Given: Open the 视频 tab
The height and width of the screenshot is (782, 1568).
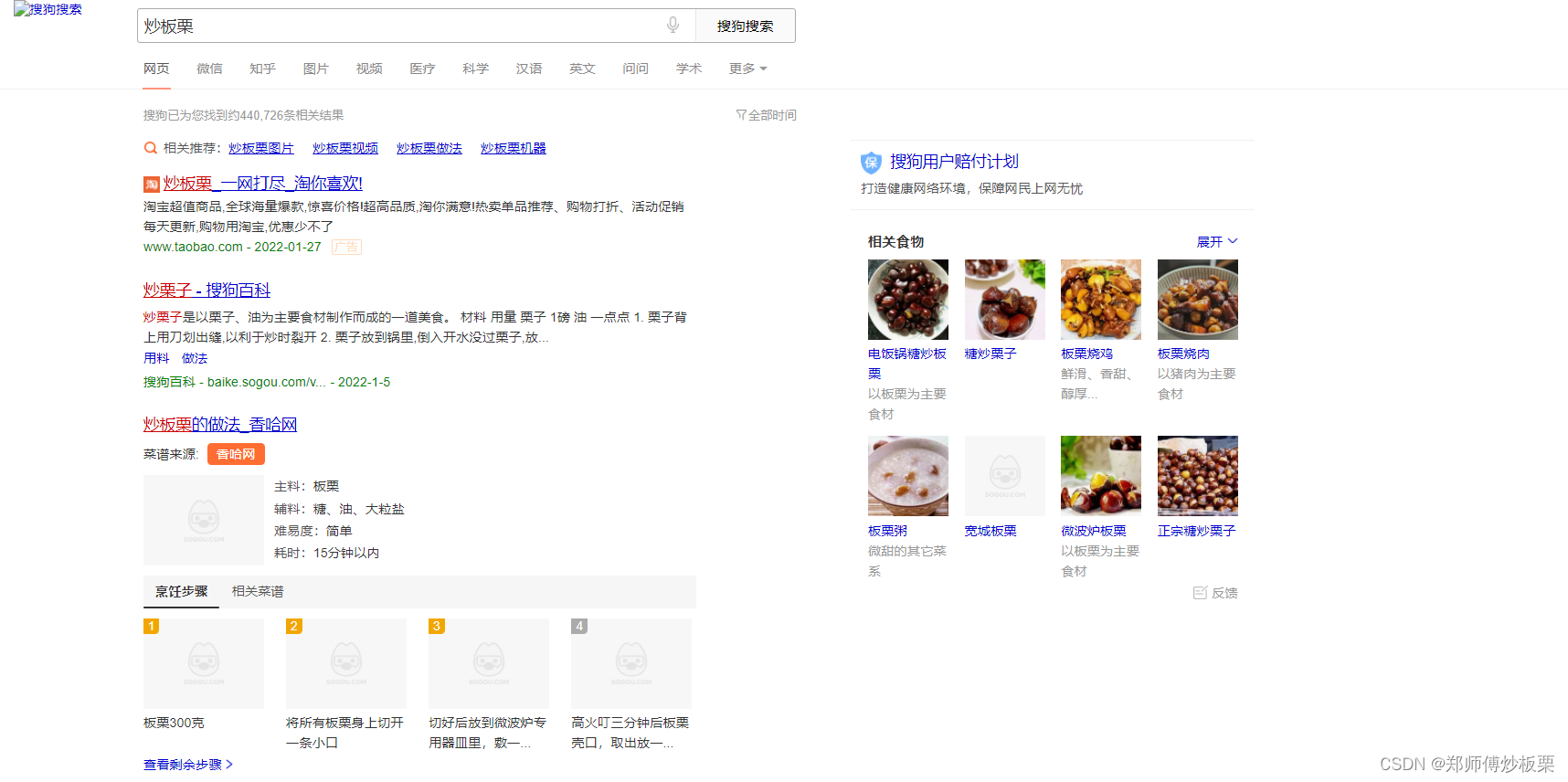Looking at the screenshot, I should coord(369,69).
